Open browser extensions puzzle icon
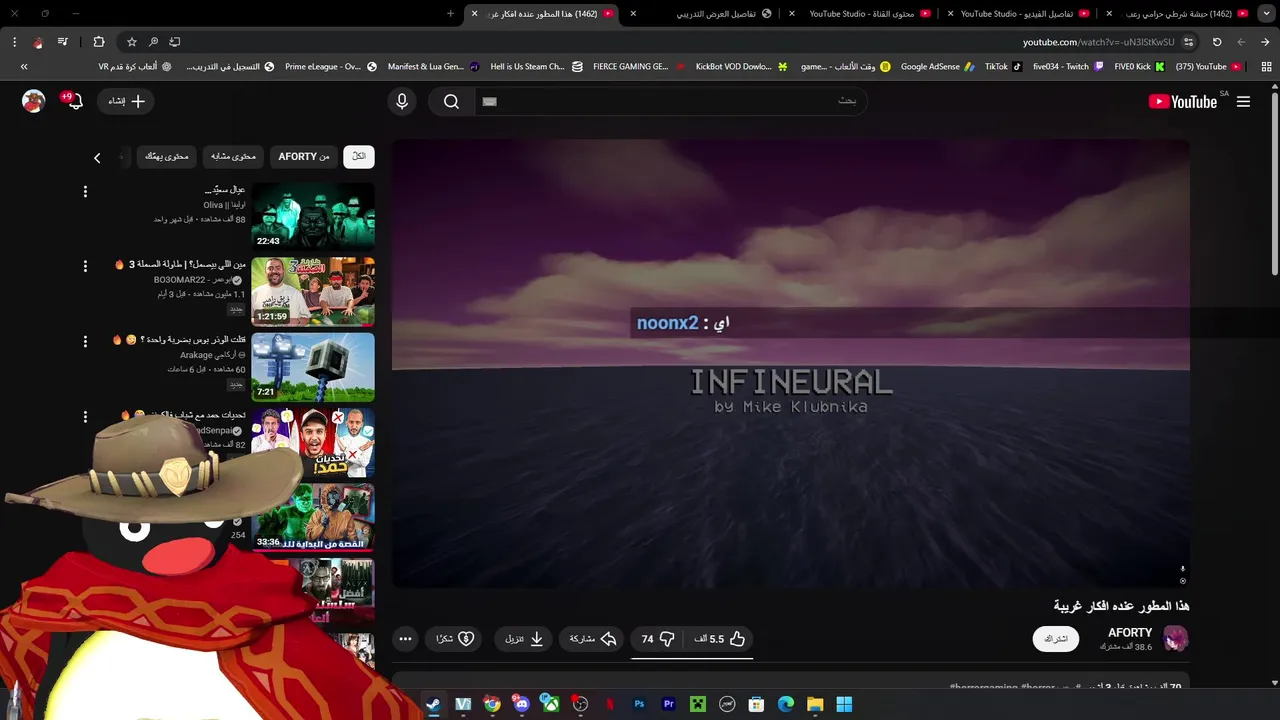This screenshot has width=1280, height=720. (98, 42)
